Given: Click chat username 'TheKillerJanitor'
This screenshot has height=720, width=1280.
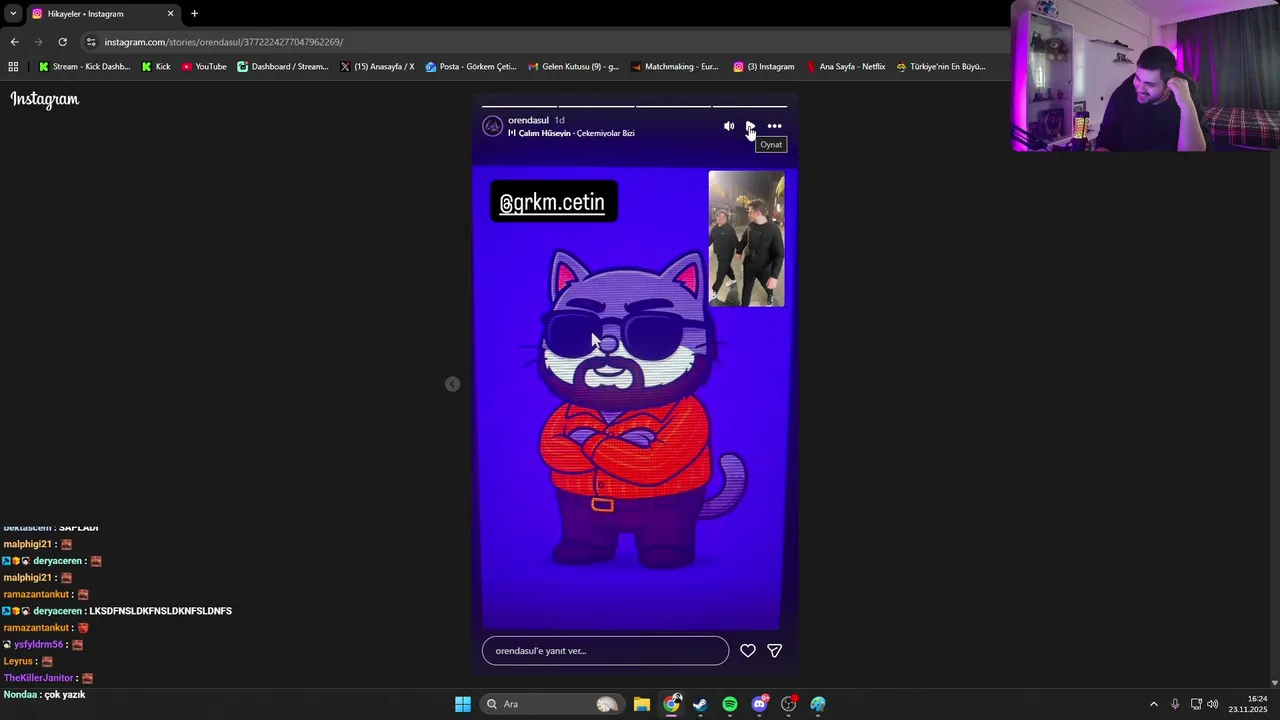Looking at the screenshot, I should click(38, 678).
